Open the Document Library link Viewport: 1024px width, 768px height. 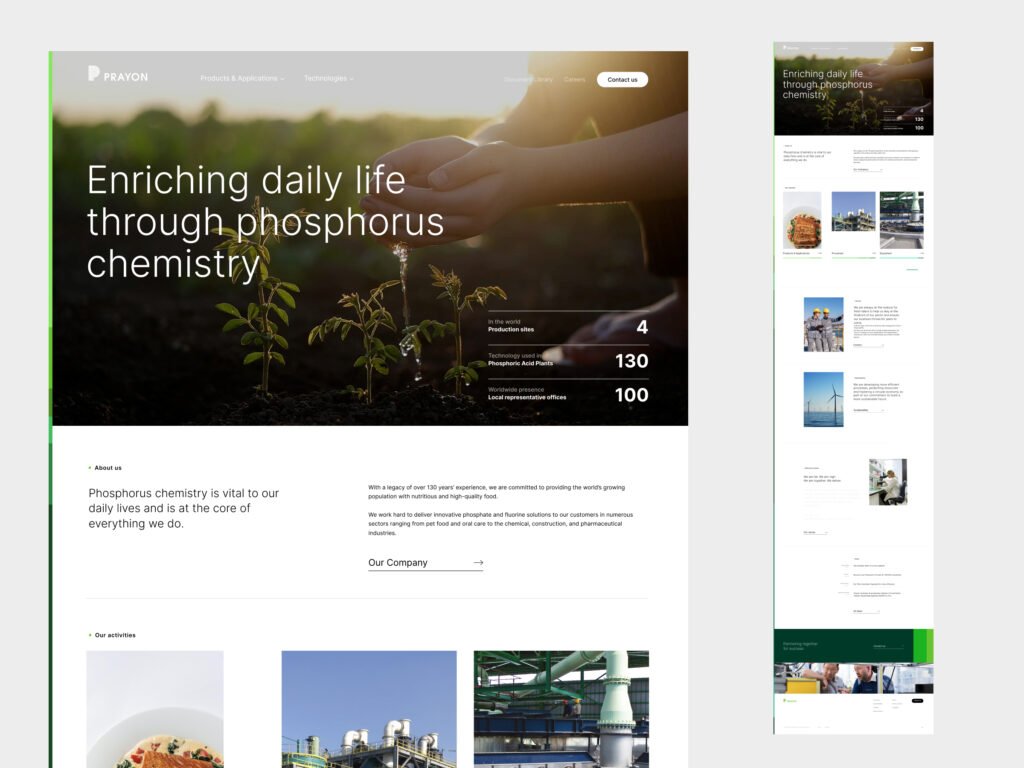point(528,80)
